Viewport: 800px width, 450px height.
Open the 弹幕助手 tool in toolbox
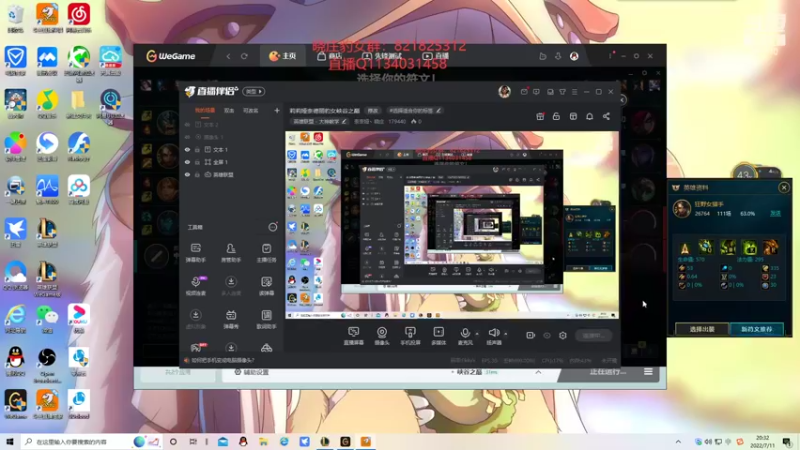tap(195, 252)
